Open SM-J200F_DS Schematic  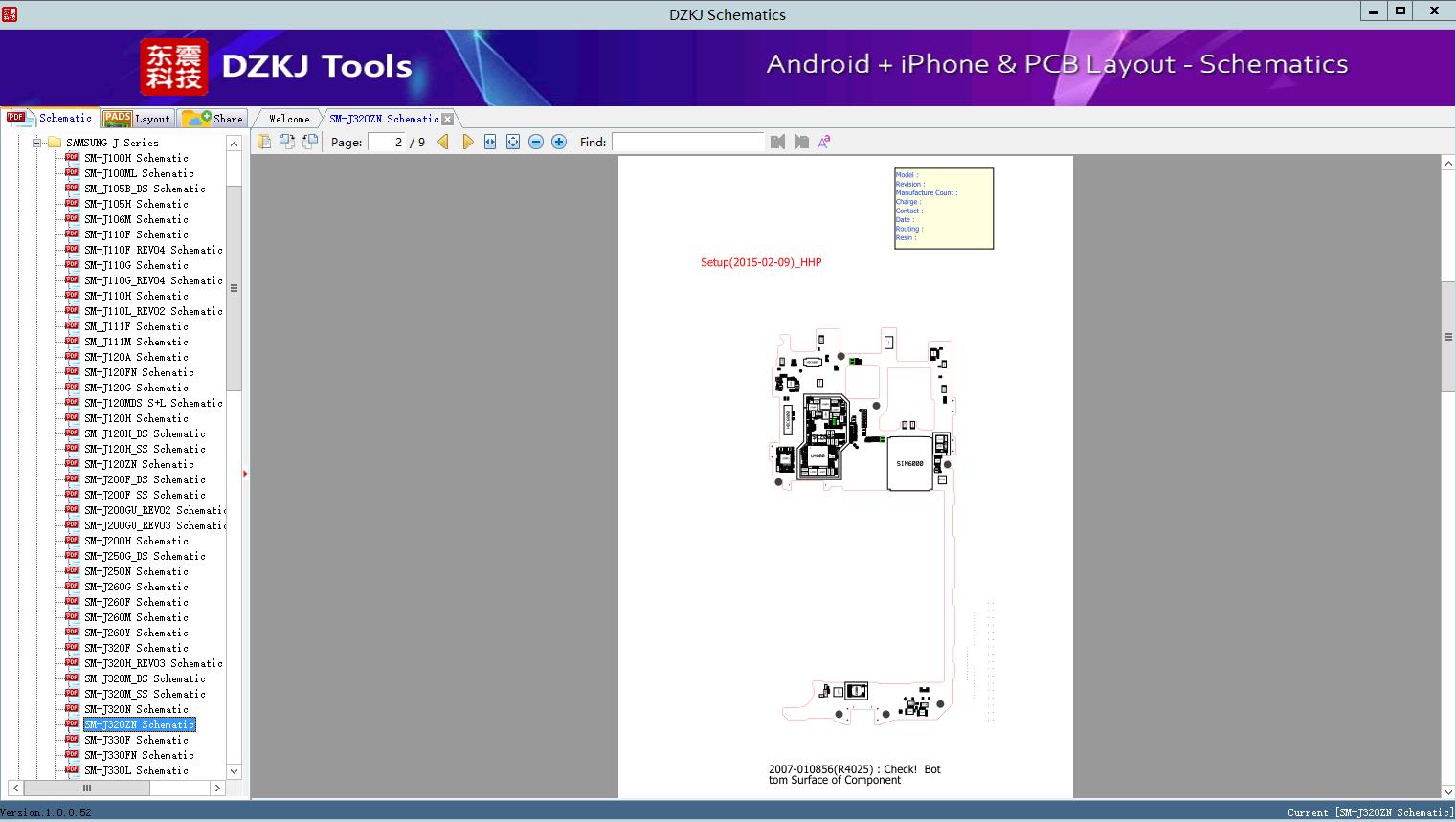pos(145,479)
